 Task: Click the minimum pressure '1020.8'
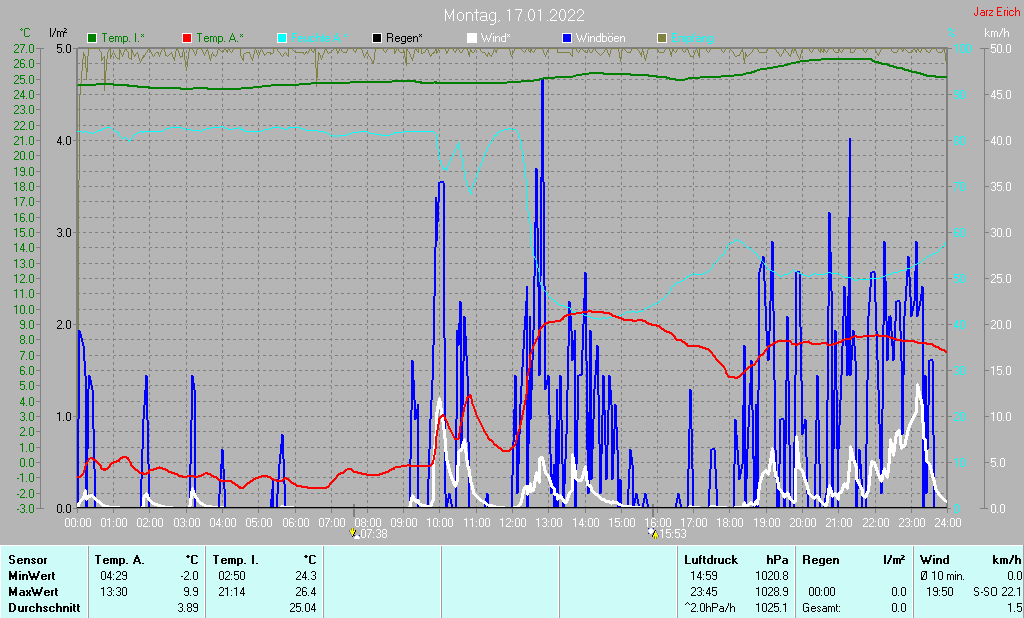(x=771, y=576)
